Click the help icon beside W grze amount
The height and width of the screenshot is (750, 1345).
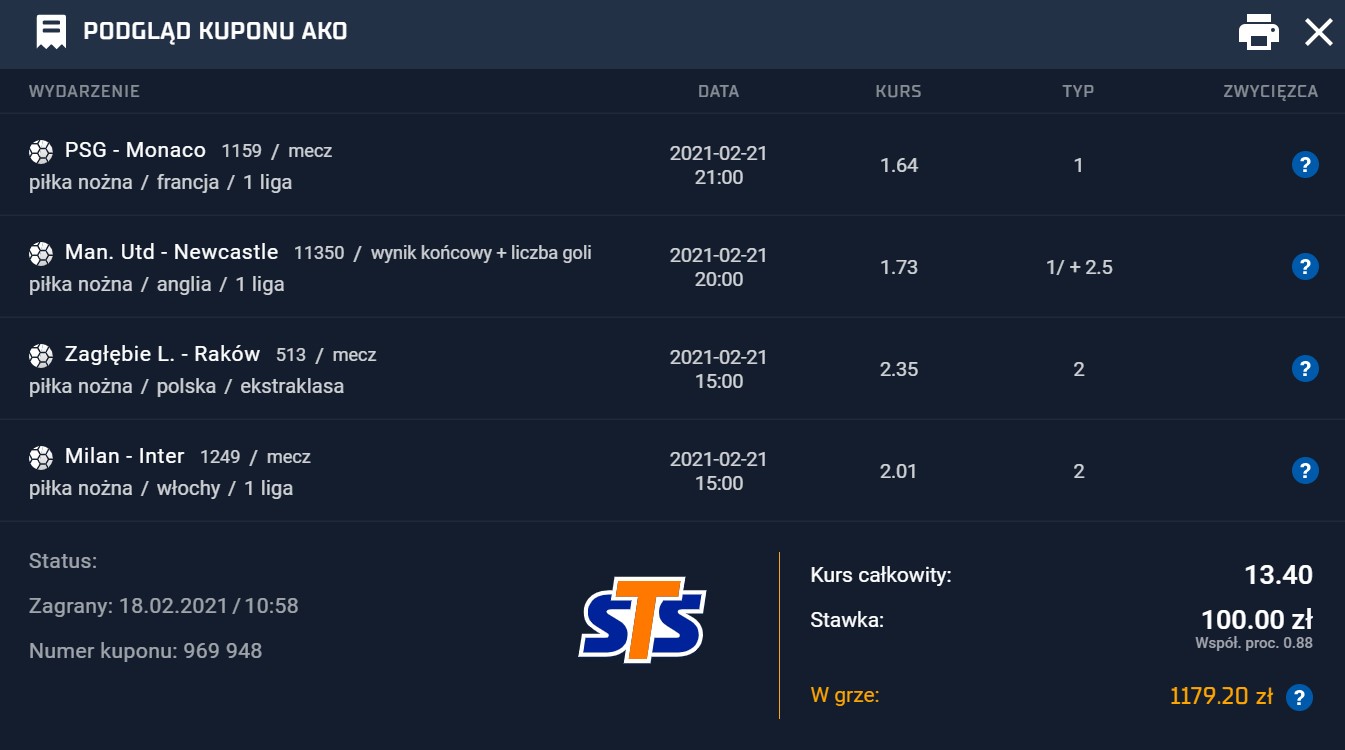coord(1299,697)
